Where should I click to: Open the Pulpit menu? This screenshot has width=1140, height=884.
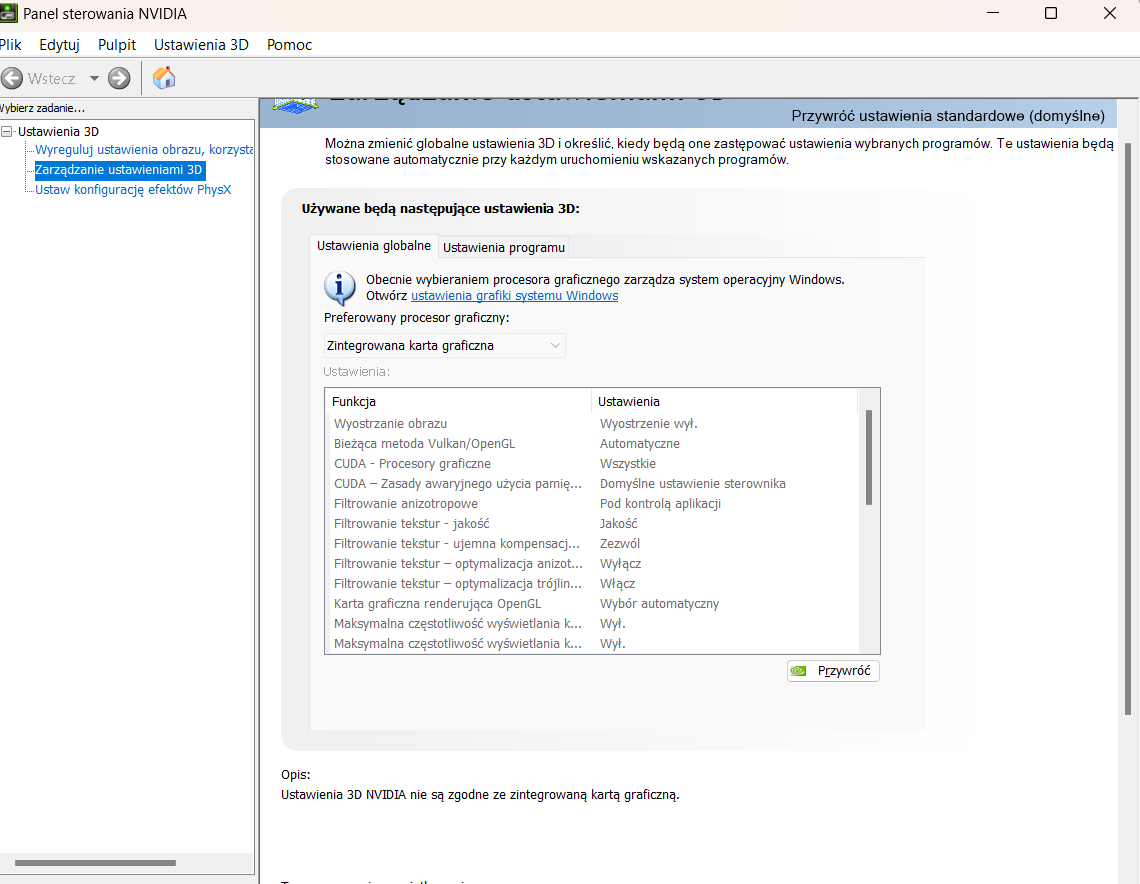(117, 44)
